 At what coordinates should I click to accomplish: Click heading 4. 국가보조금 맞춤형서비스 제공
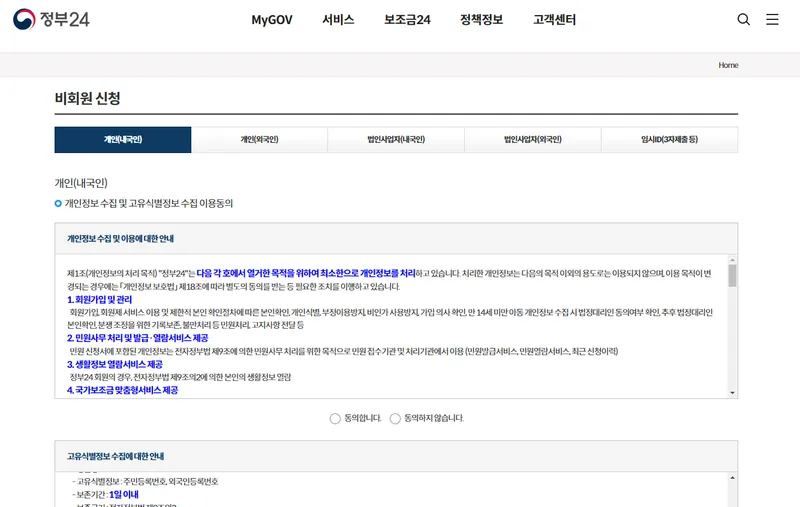[122, 390]
